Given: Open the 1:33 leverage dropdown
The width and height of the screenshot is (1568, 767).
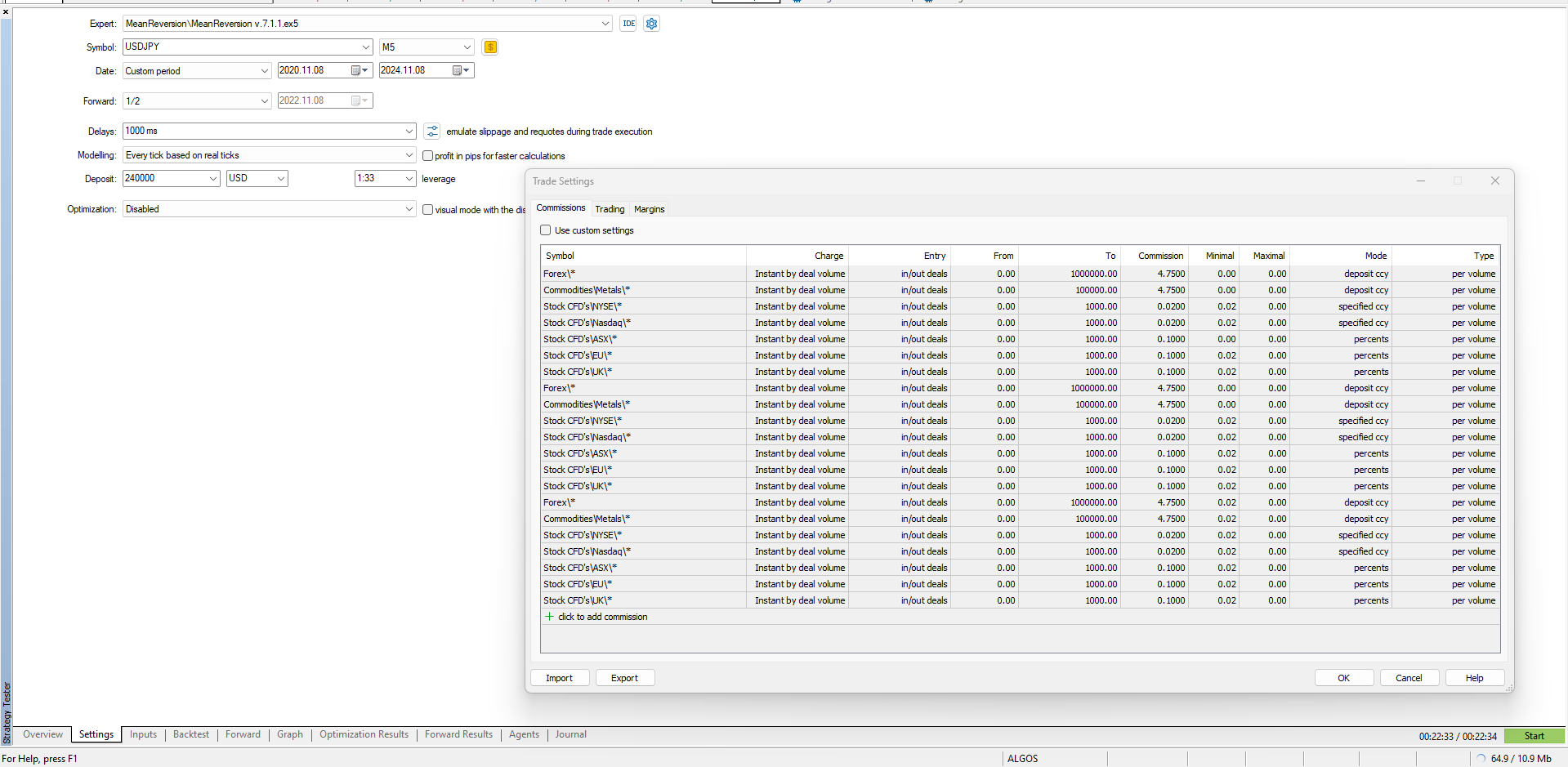Looking at the screenshot, I should coord(409,178).
